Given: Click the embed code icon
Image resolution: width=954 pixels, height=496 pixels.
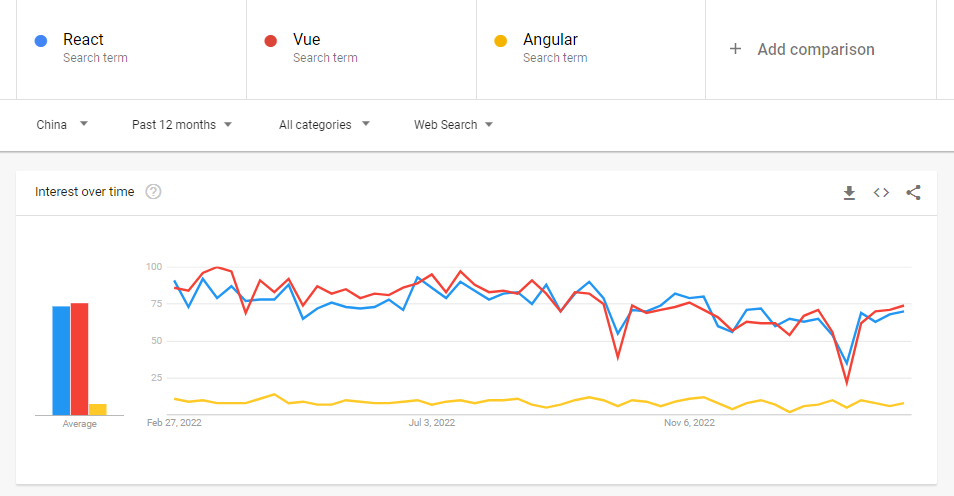Looking at the screenshot, I should [881, 192].
